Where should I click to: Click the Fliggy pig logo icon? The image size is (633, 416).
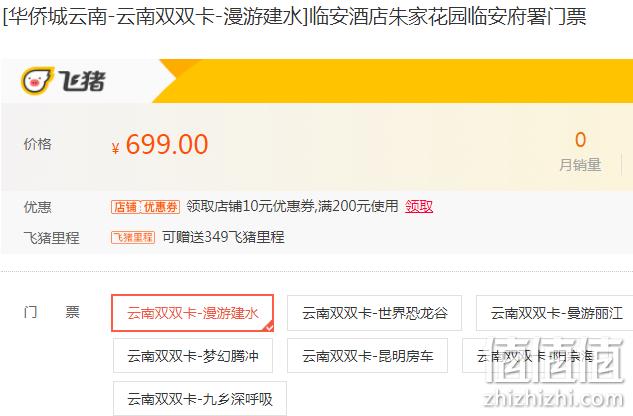coord(37,81)
